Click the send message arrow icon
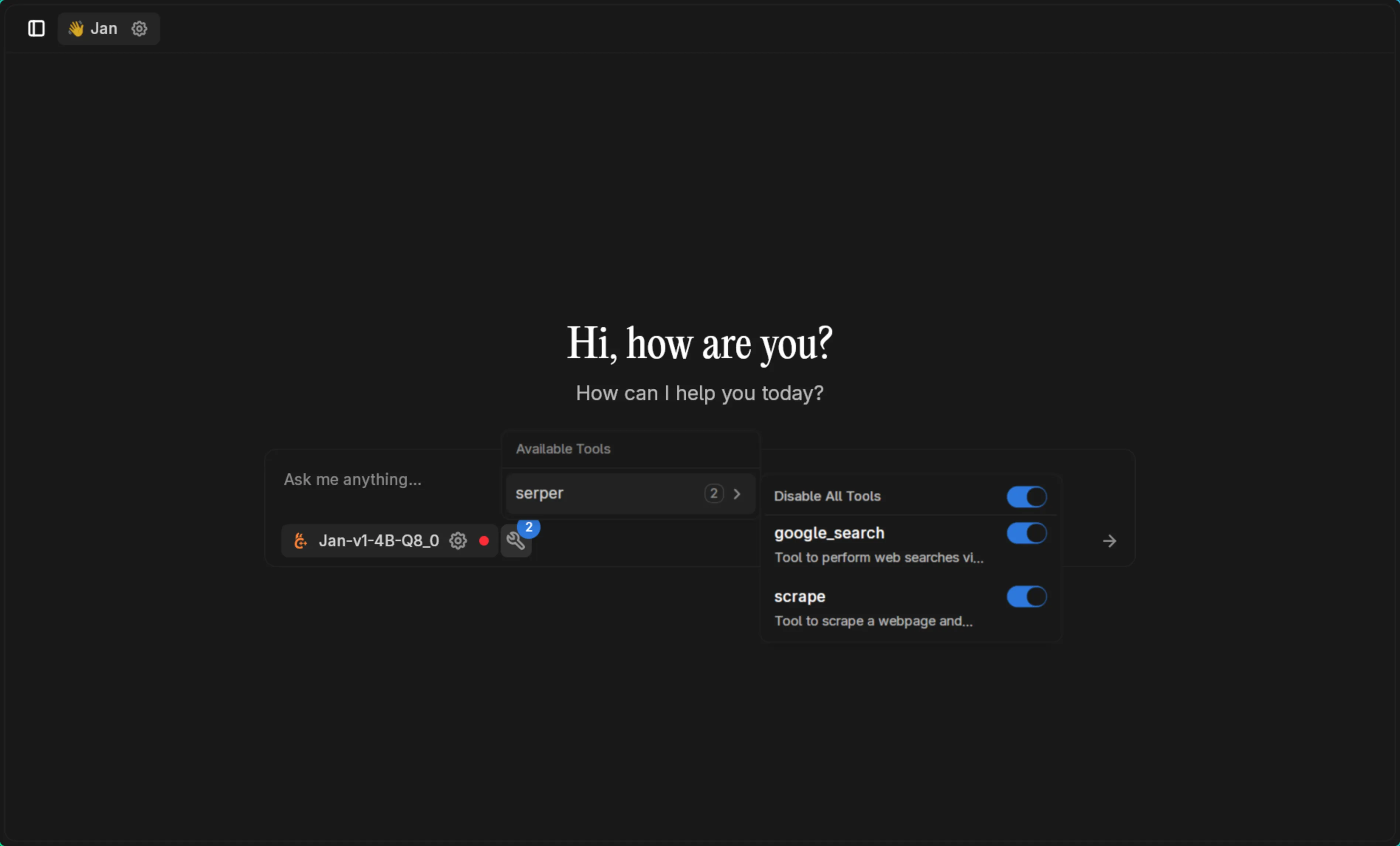 pos(1109,540)
